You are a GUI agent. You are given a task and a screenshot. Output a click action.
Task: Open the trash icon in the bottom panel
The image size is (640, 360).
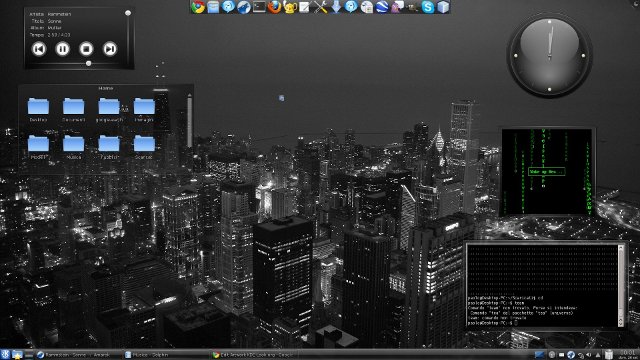click(x=609, y=355)
